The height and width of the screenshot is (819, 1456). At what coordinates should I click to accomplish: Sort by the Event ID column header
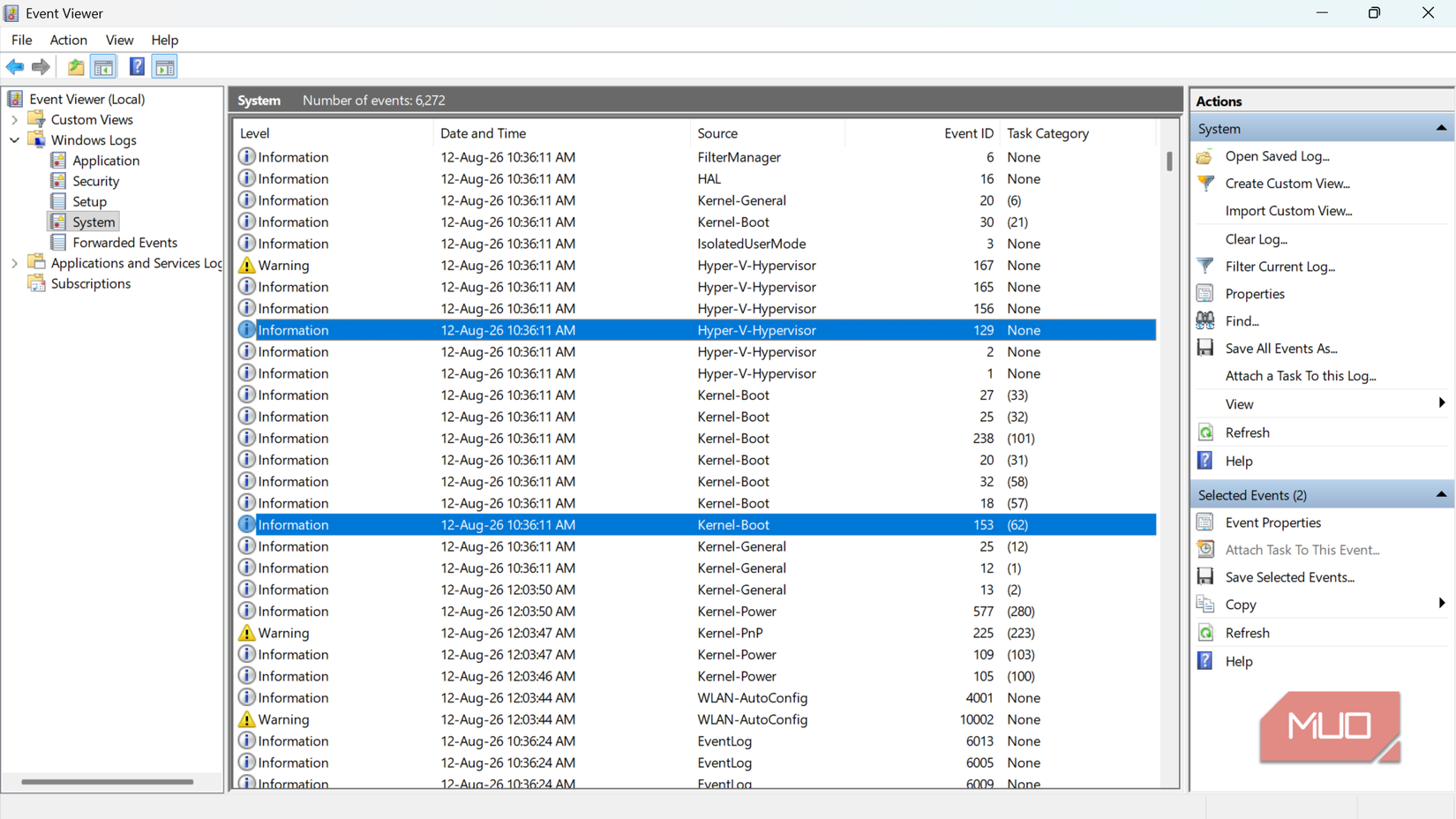click(922, 133)
